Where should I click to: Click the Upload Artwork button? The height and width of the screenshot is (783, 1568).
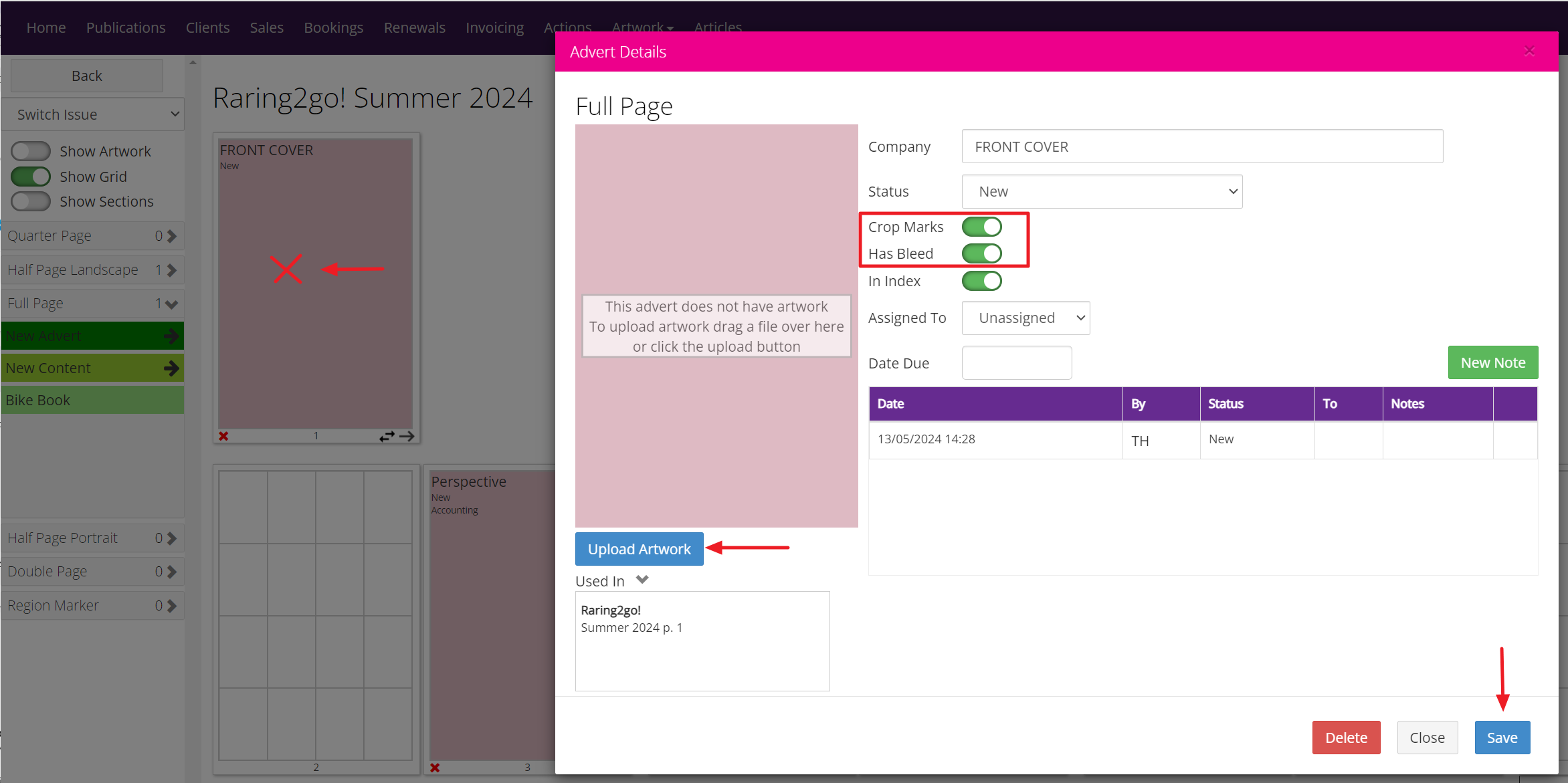coord(639,549)
